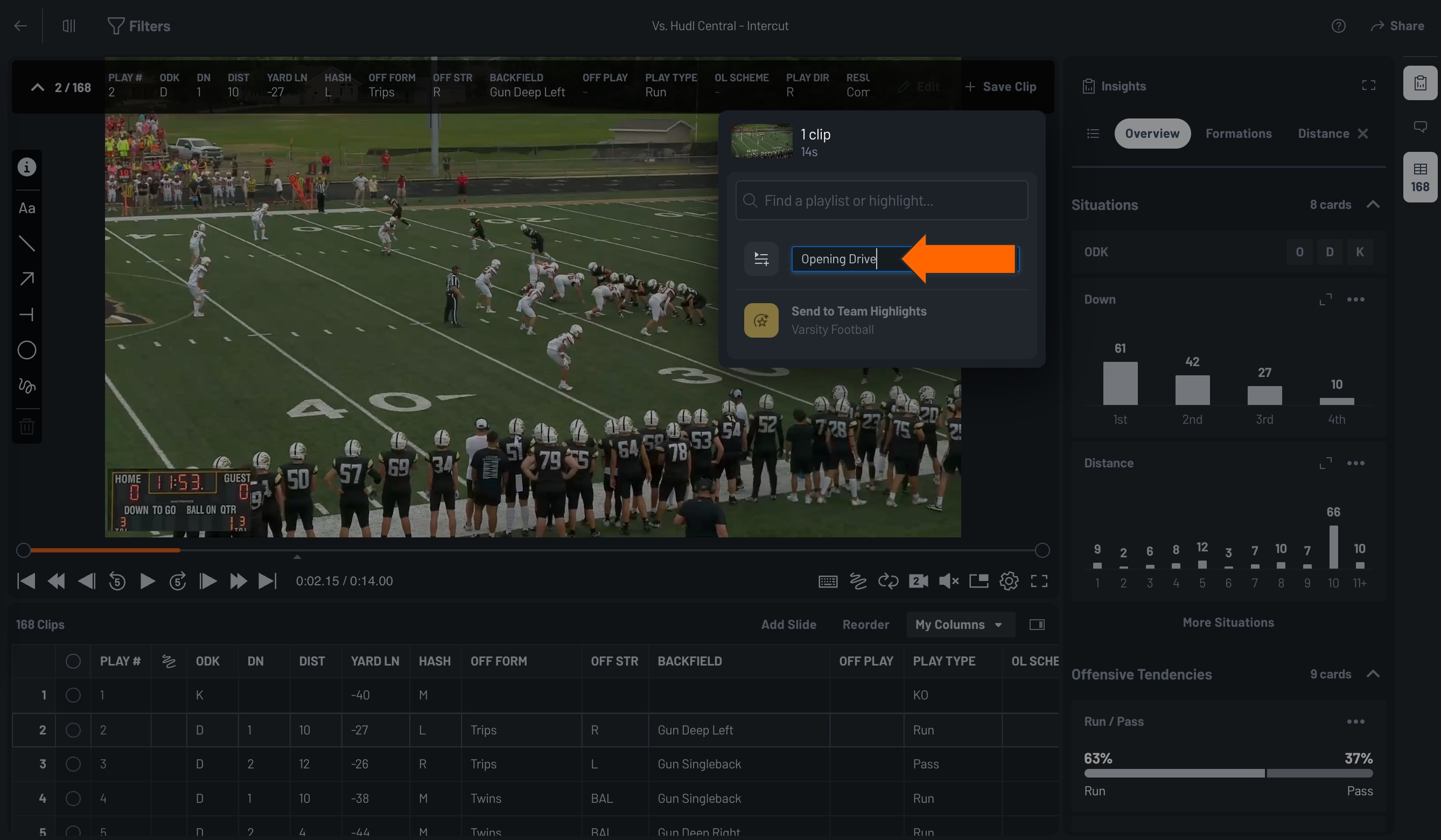
Task: Click the trash icon to delete annotations
Action: pos(27,425)
